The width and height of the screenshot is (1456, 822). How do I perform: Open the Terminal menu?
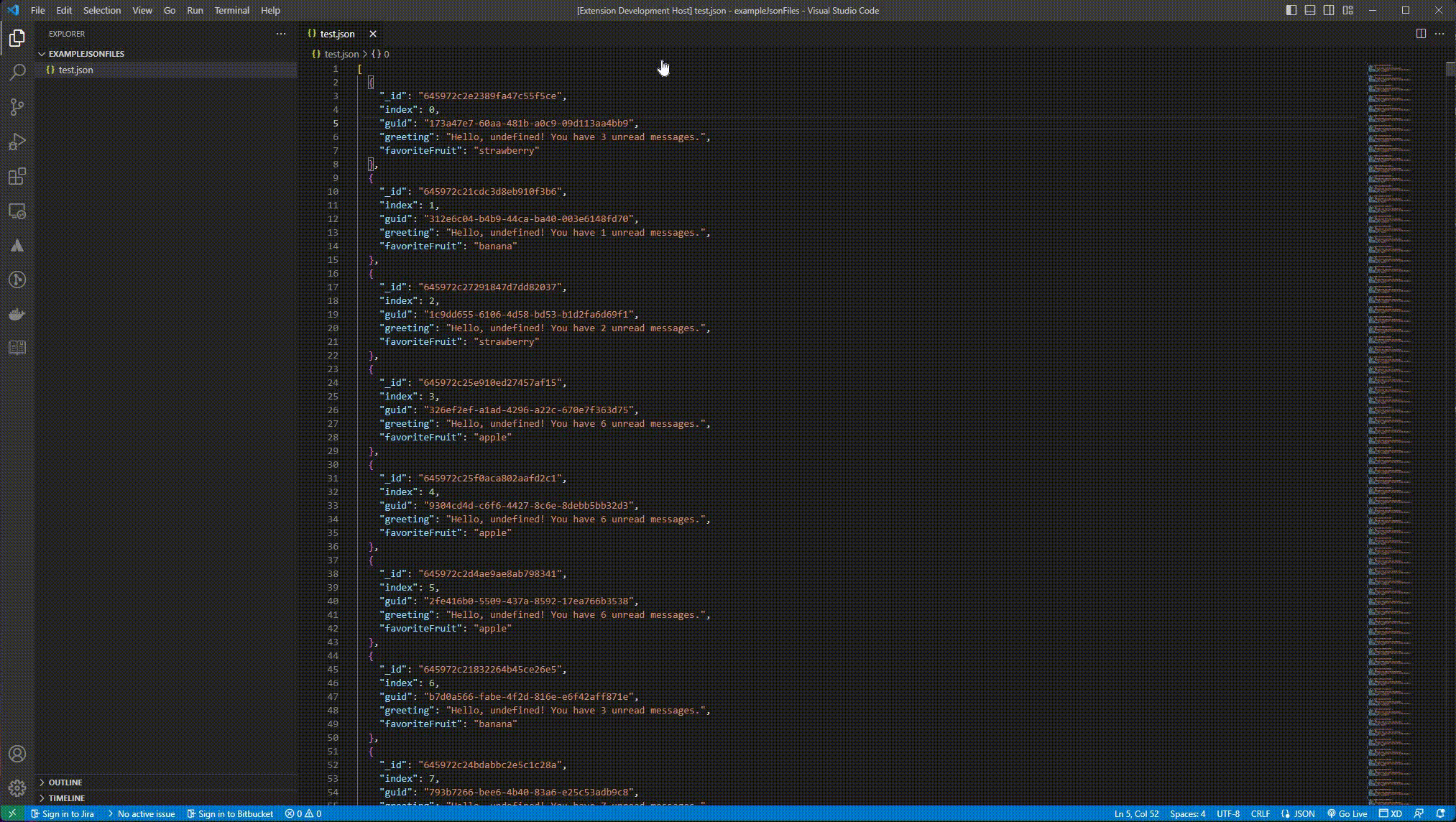[x=231, y=10]
